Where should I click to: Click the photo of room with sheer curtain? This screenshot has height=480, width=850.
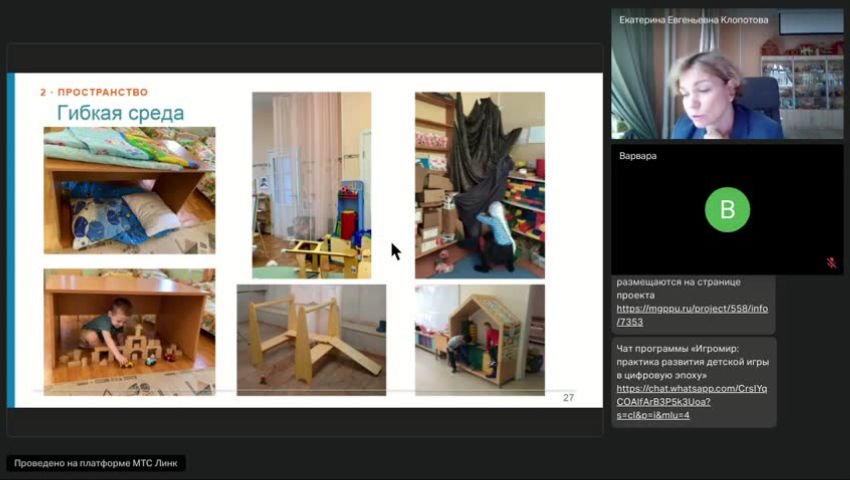312,185
